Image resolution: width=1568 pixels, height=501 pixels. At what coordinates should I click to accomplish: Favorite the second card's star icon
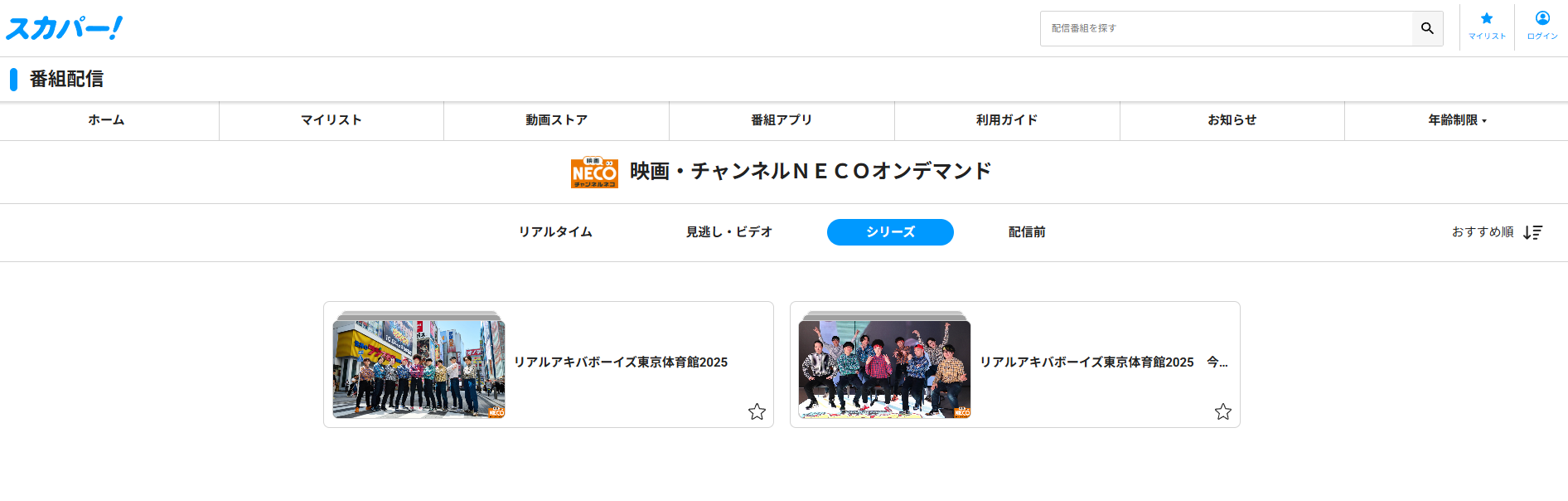click(1223, 411)
